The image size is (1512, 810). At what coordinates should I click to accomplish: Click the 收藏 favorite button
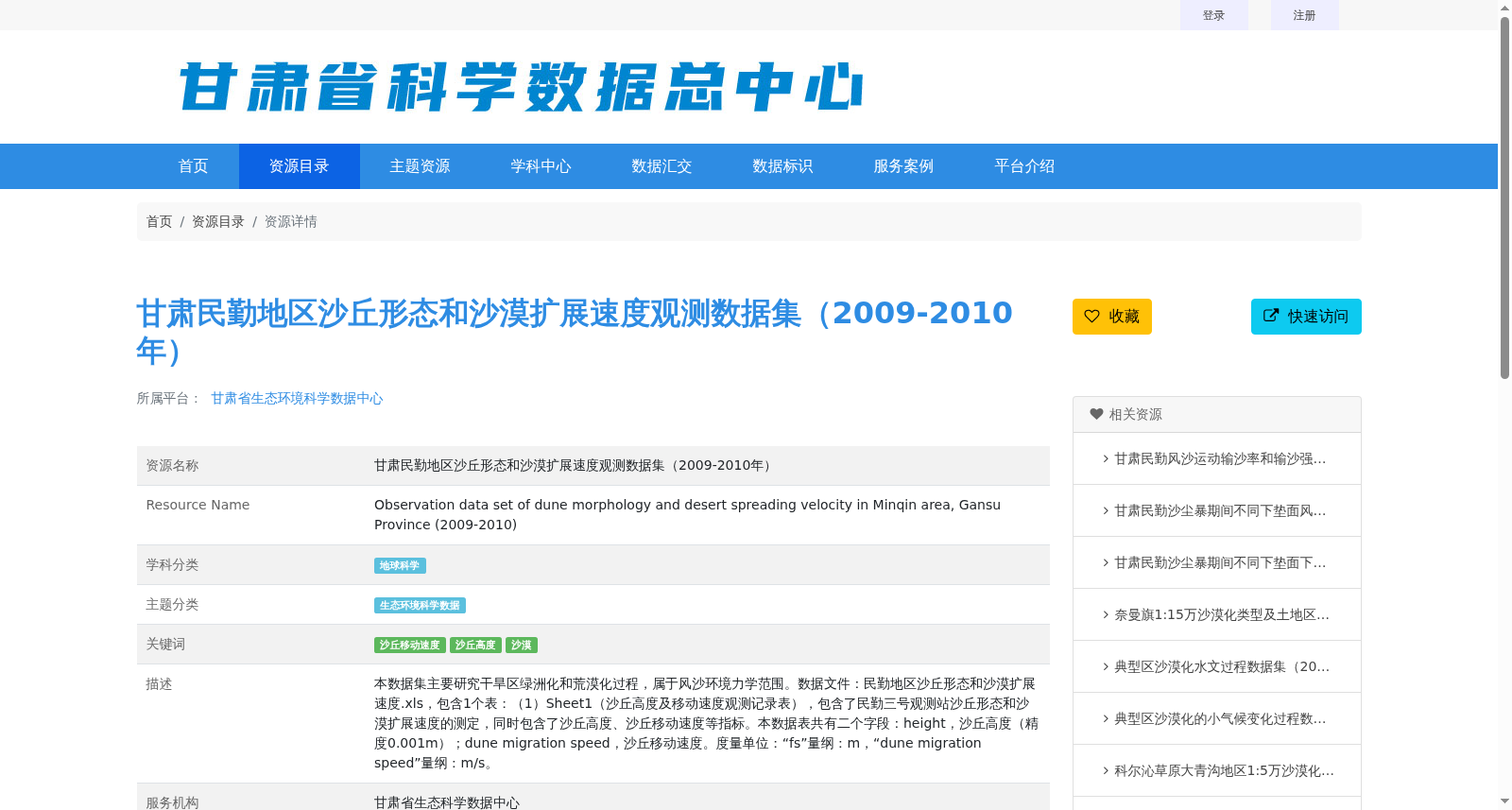[1112, 317]
